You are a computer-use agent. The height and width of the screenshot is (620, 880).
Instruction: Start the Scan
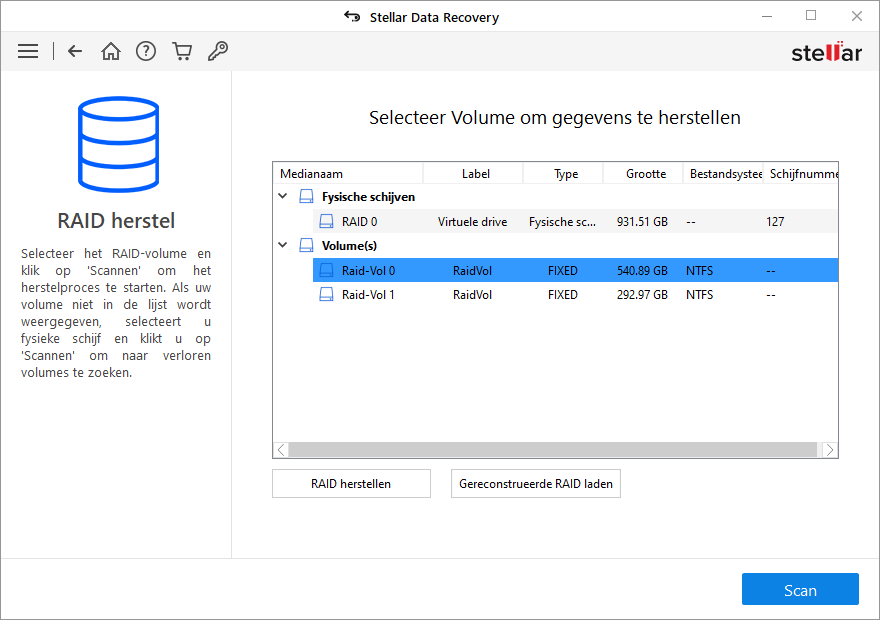point(800,590)
